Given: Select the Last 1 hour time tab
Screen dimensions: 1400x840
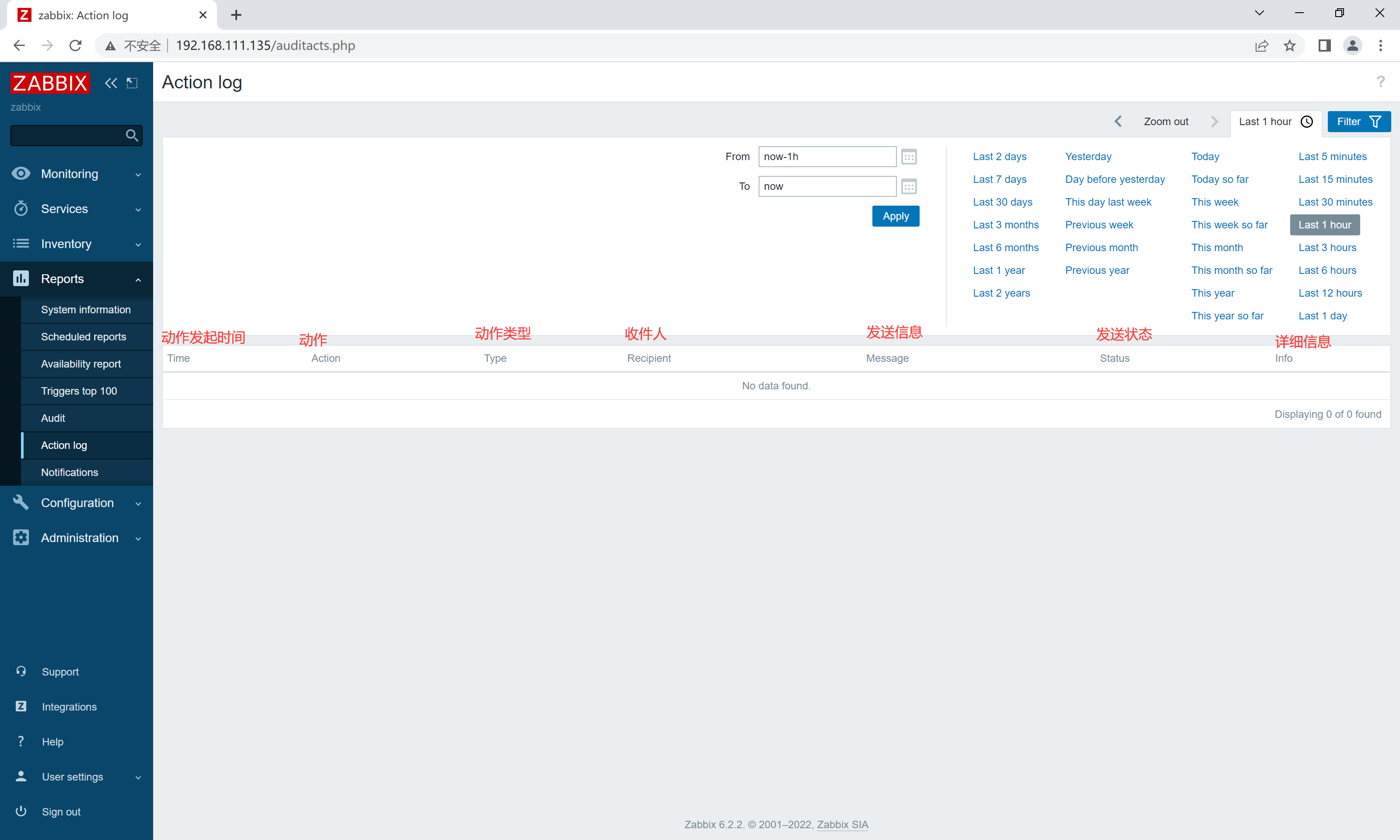Looking at the screenshot, I should [x=1275, y=122].
